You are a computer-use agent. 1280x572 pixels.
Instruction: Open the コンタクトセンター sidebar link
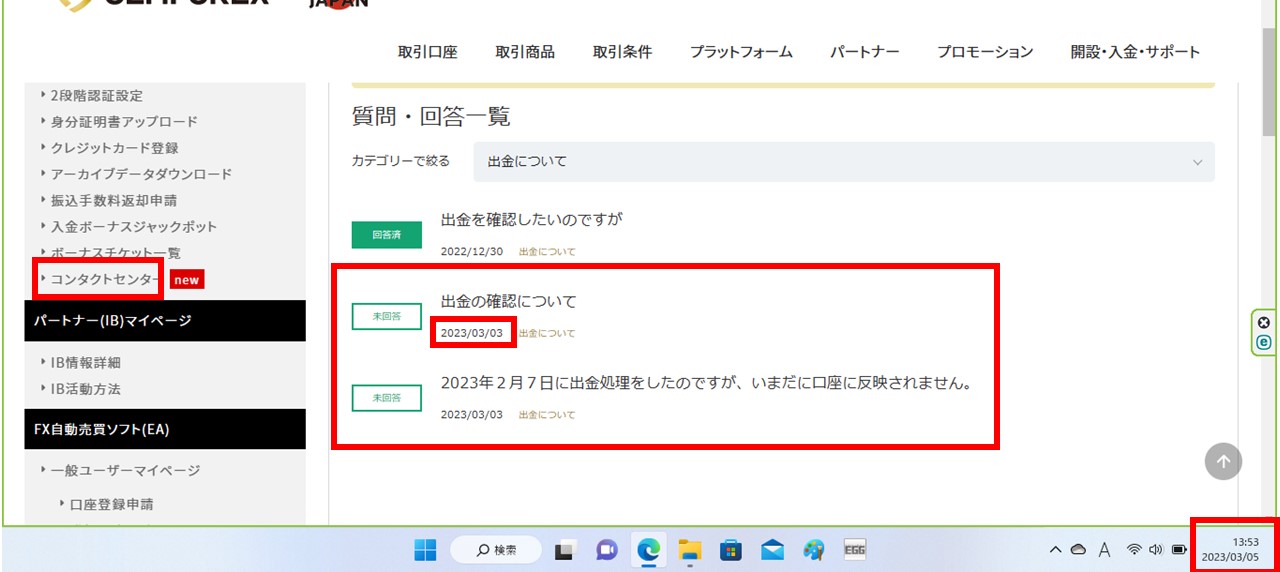click(105, 279)
